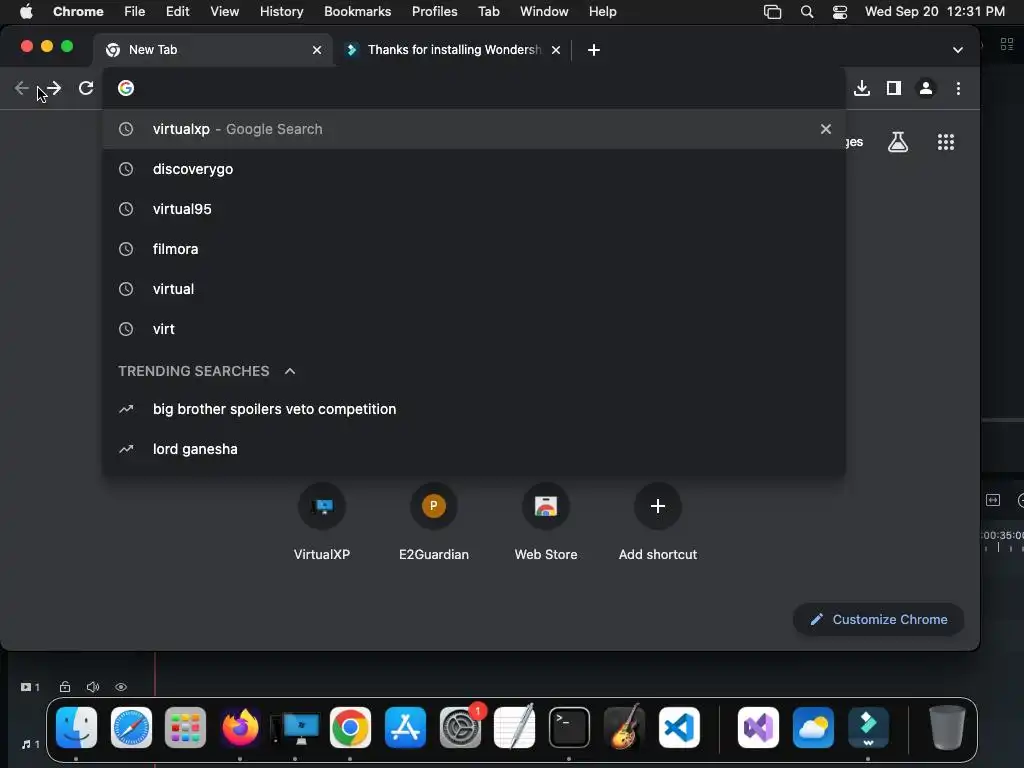
Task: Open Safari from the Dock
Action: tap(131, 728)
